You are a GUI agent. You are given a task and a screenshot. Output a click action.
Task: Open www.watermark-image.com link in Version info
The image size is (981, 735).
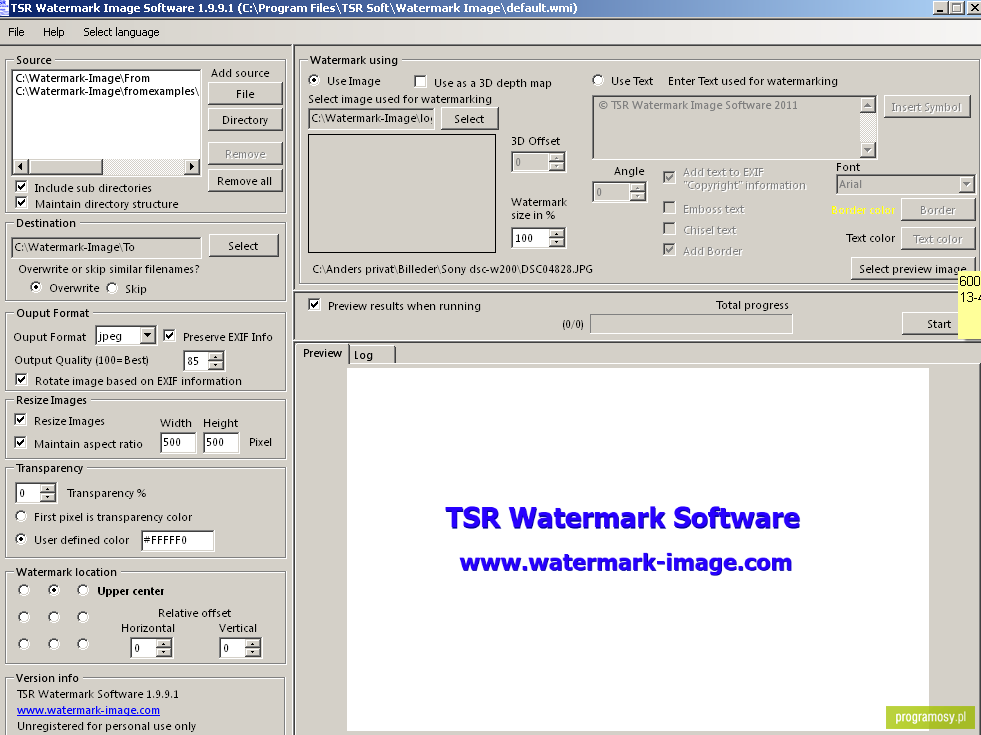(x=88, y=710)
